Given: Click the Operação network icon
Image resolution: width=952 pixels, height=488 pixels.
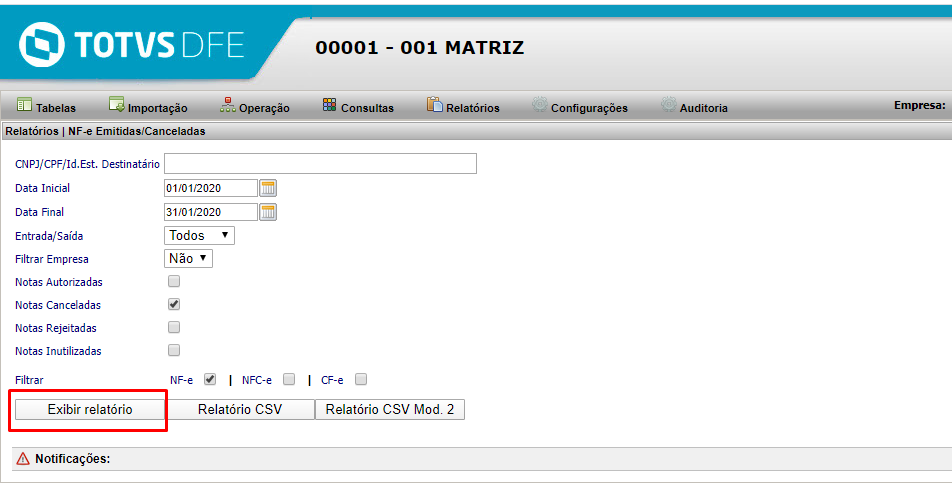Looking at the screenshot, I should pos(228,104).
